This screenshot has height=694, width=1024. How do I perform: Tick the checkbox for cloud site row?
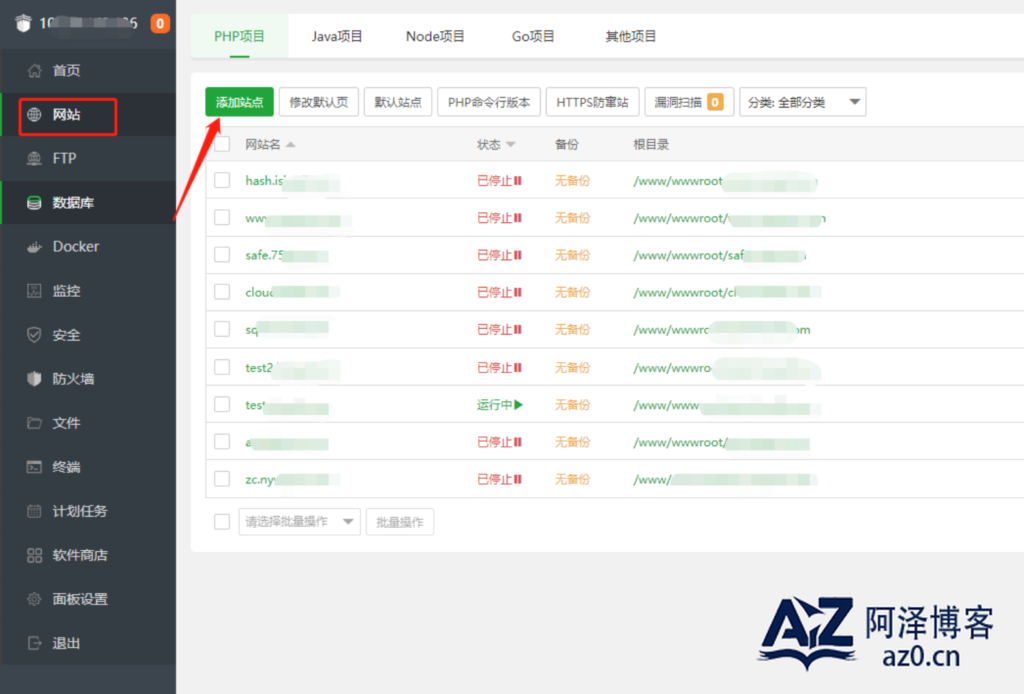click(x=222, y=292)
